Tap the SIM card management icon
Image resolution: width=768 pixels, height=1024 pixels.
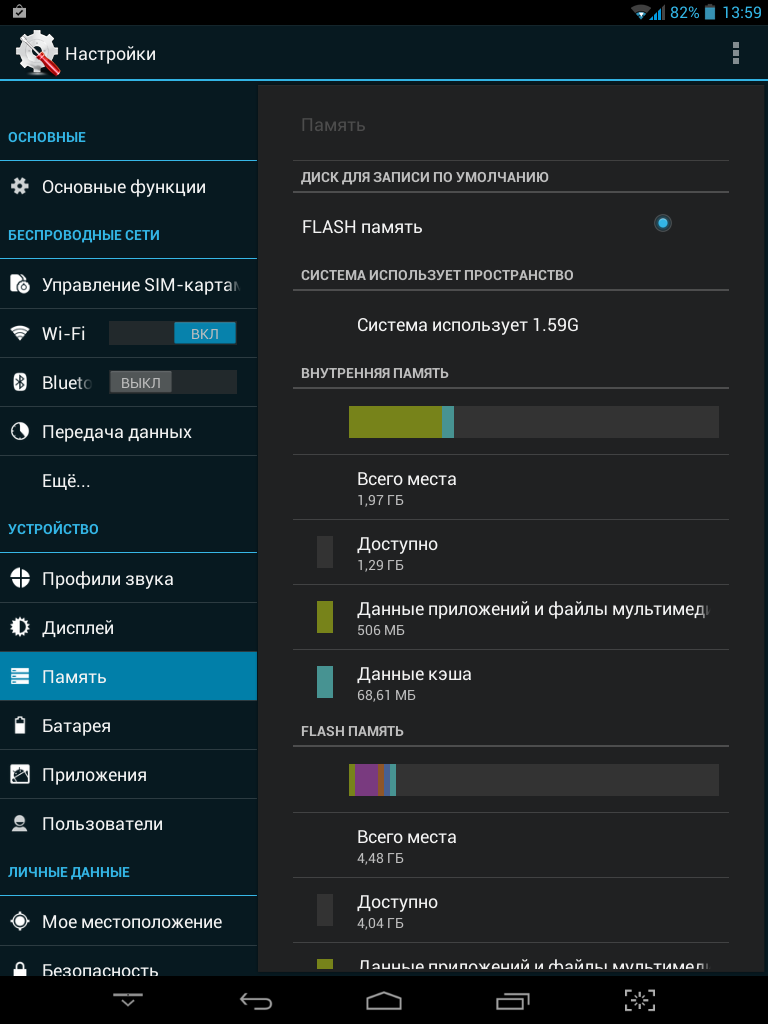coord(20,285)
